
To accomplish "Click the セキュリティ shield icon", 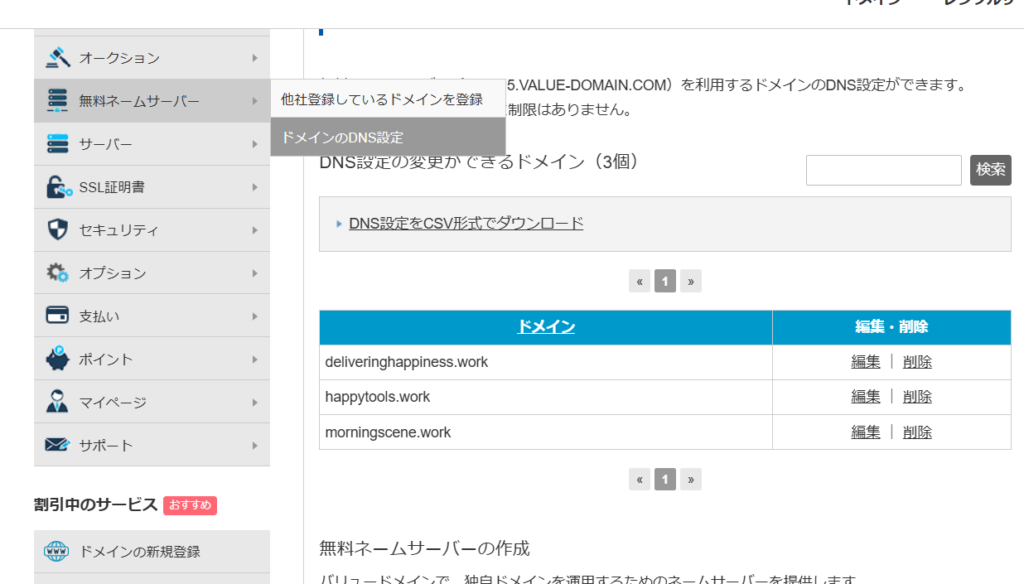I will [58, 230].
